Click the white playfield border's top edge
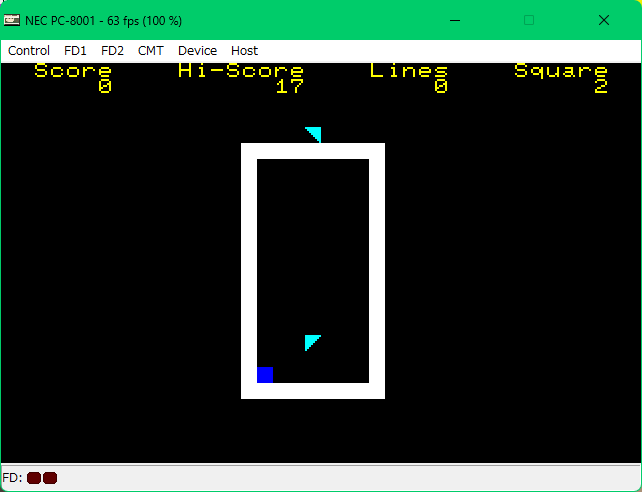Screen dimensions: 642x492 [x=313, y=151]
